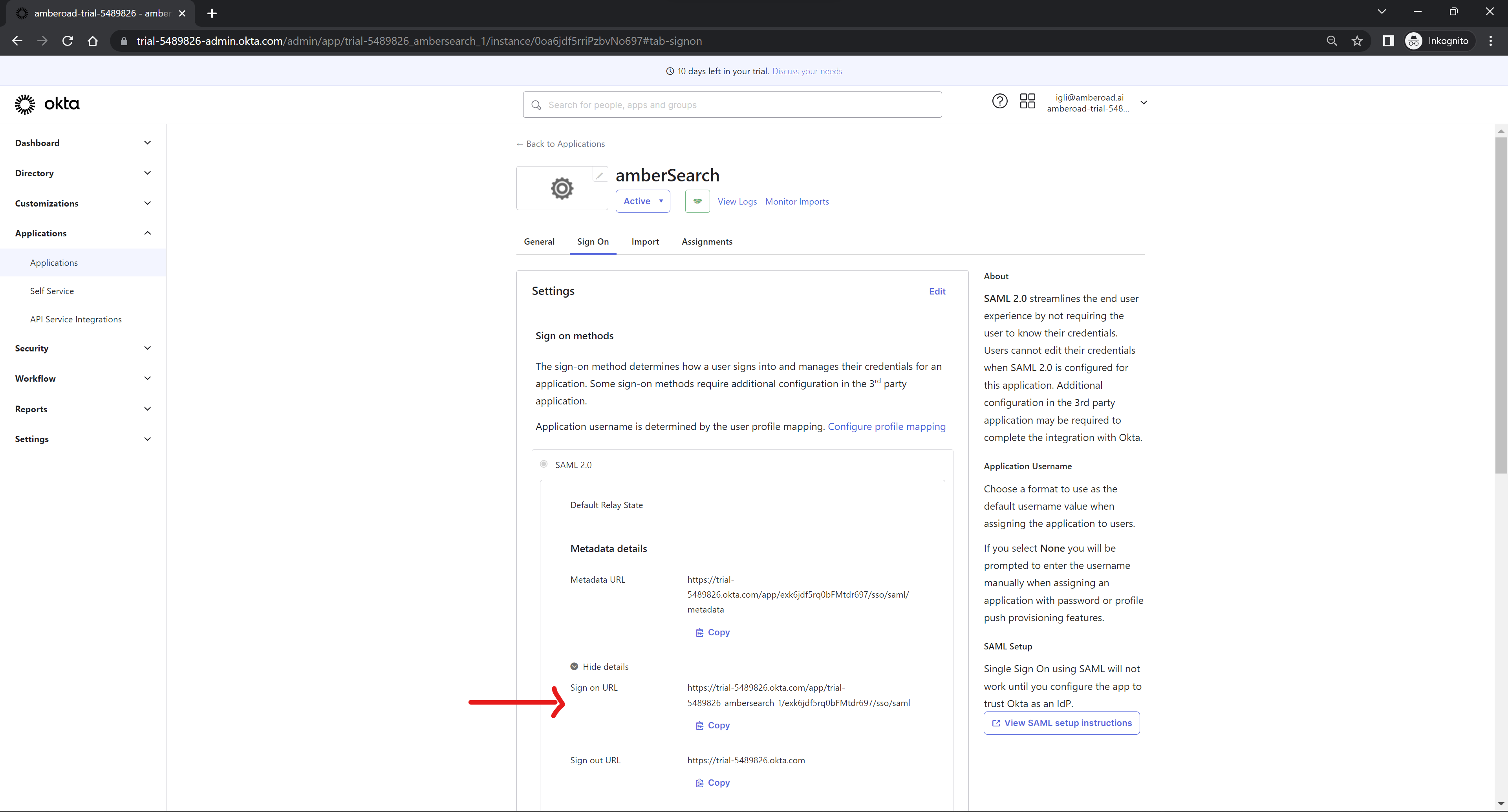Click Discuss your needs trial link
1508x812 pixels.
click(807, 71)
